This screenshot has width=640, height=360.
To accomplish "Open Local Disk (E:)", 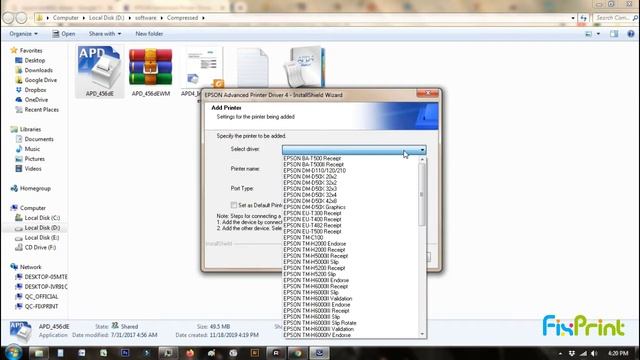I will point(42,238).
